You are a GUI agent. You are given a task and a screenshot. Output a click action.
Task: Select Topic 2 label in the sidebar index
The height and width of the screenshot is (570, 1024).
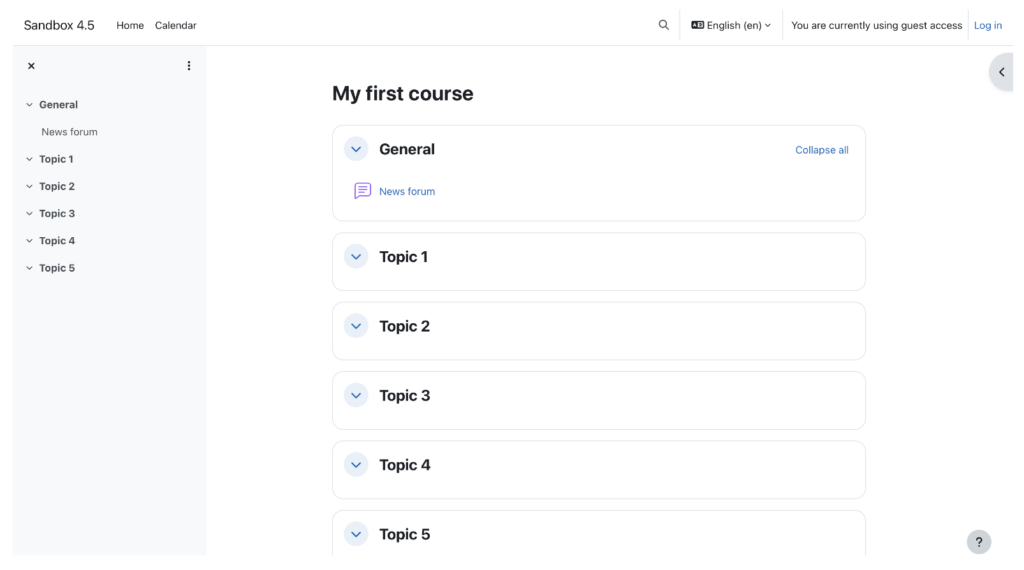(57, 186)
